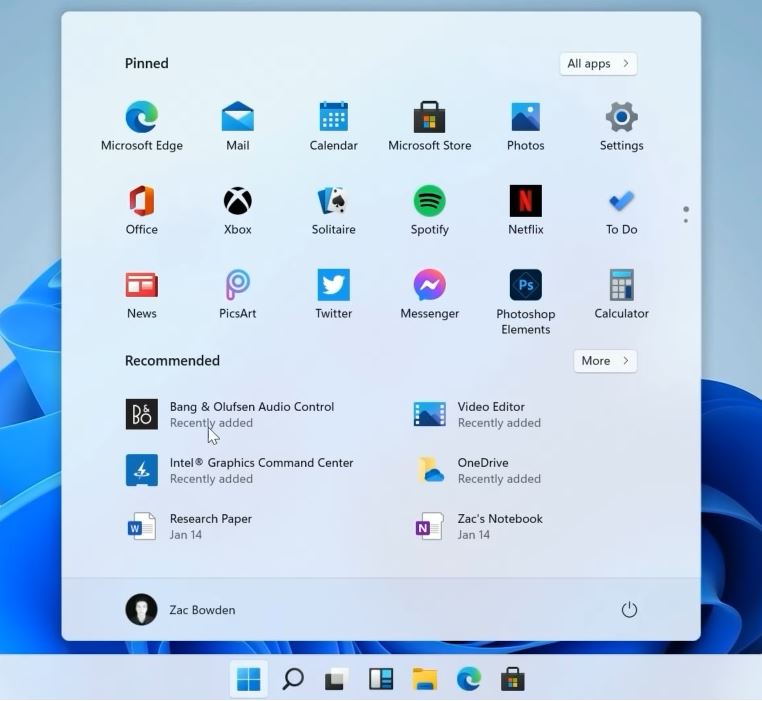The height and width of the screenshot is (701, 762).
Task: Open the News app
Action: [141, 294]
